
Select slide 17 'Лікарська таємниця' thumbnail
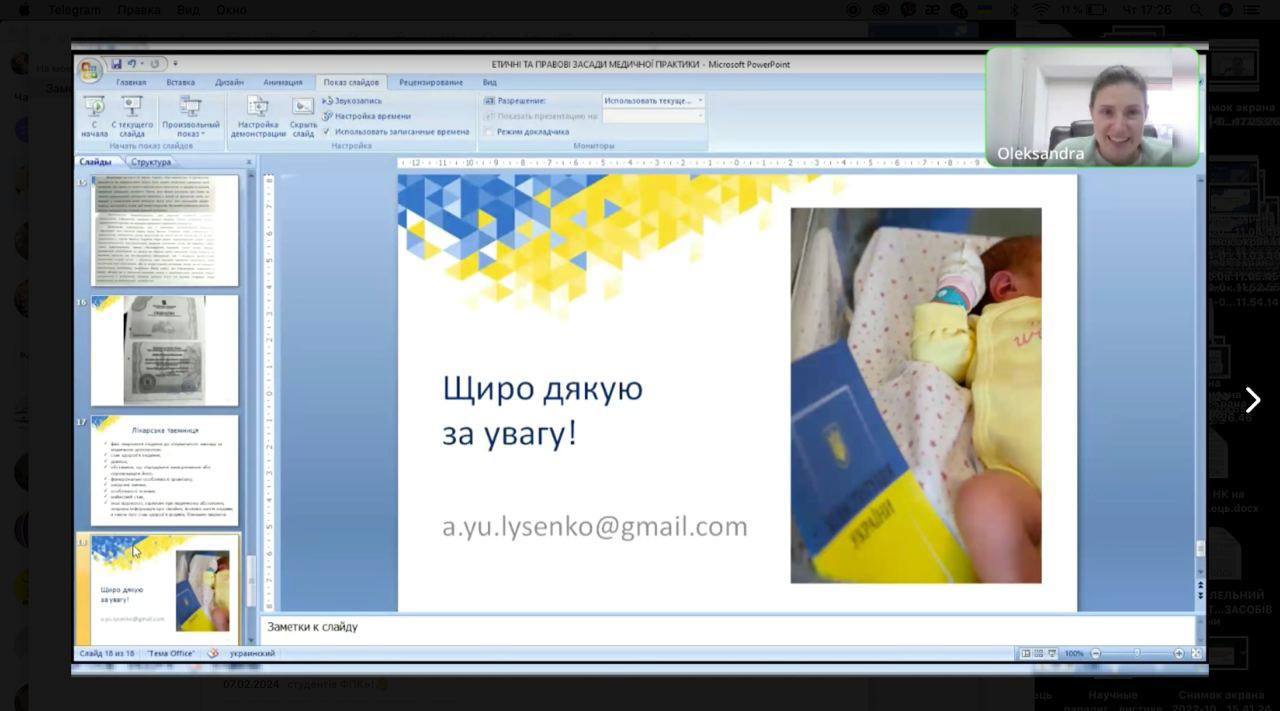pos(165,470)
